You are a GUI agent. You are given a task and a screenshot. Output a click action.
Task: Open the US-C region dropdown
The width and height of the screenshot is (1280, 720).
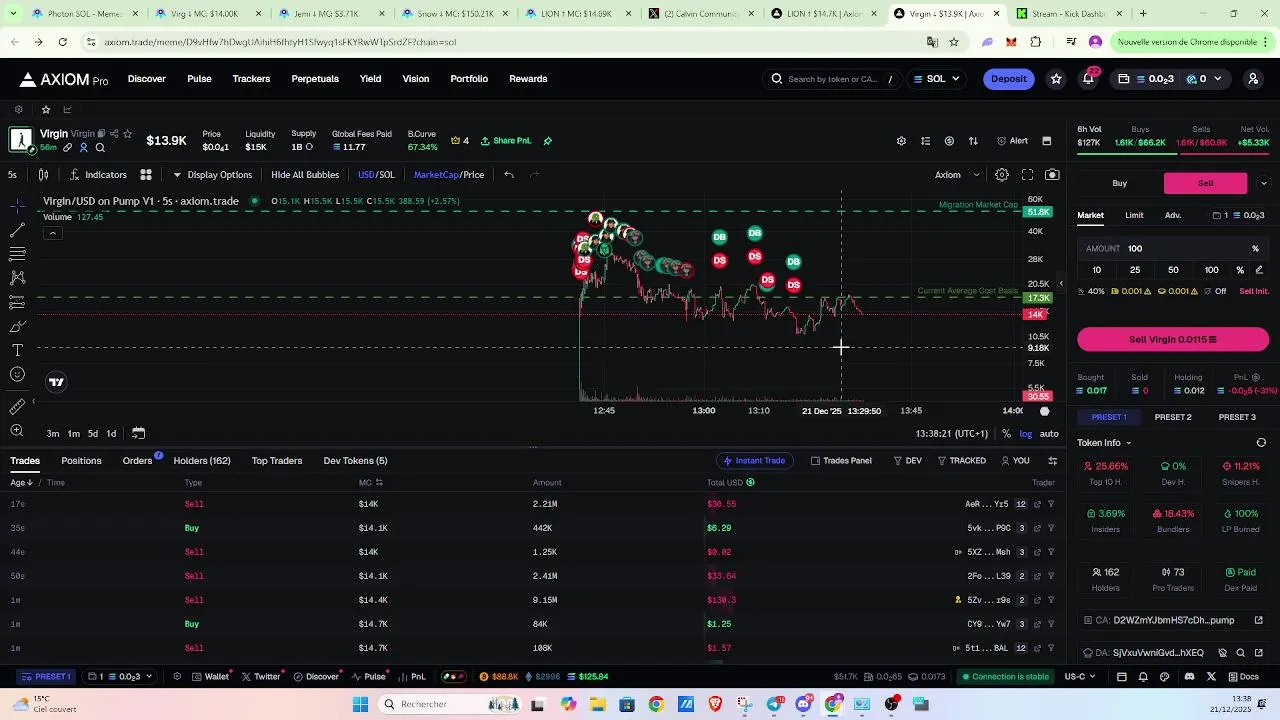tap(1082, 677)
